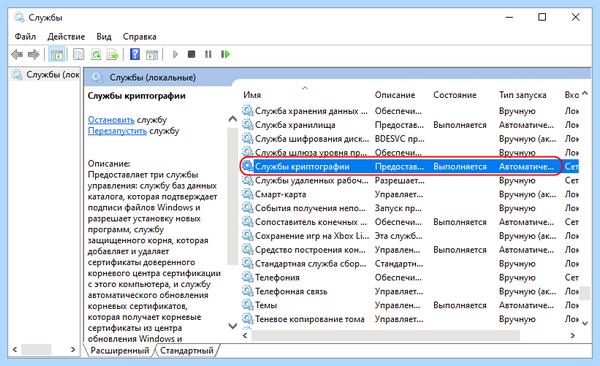Sort by the Имя column header

click(252, 95)
